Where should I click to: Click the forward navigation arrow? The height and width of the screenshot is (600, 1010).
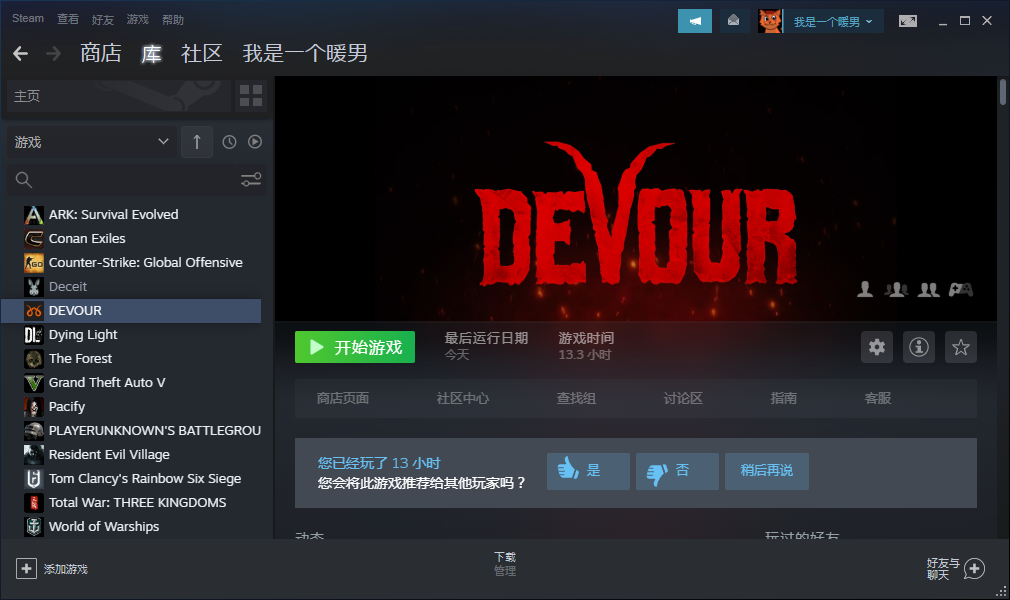(x=53, y=53)
